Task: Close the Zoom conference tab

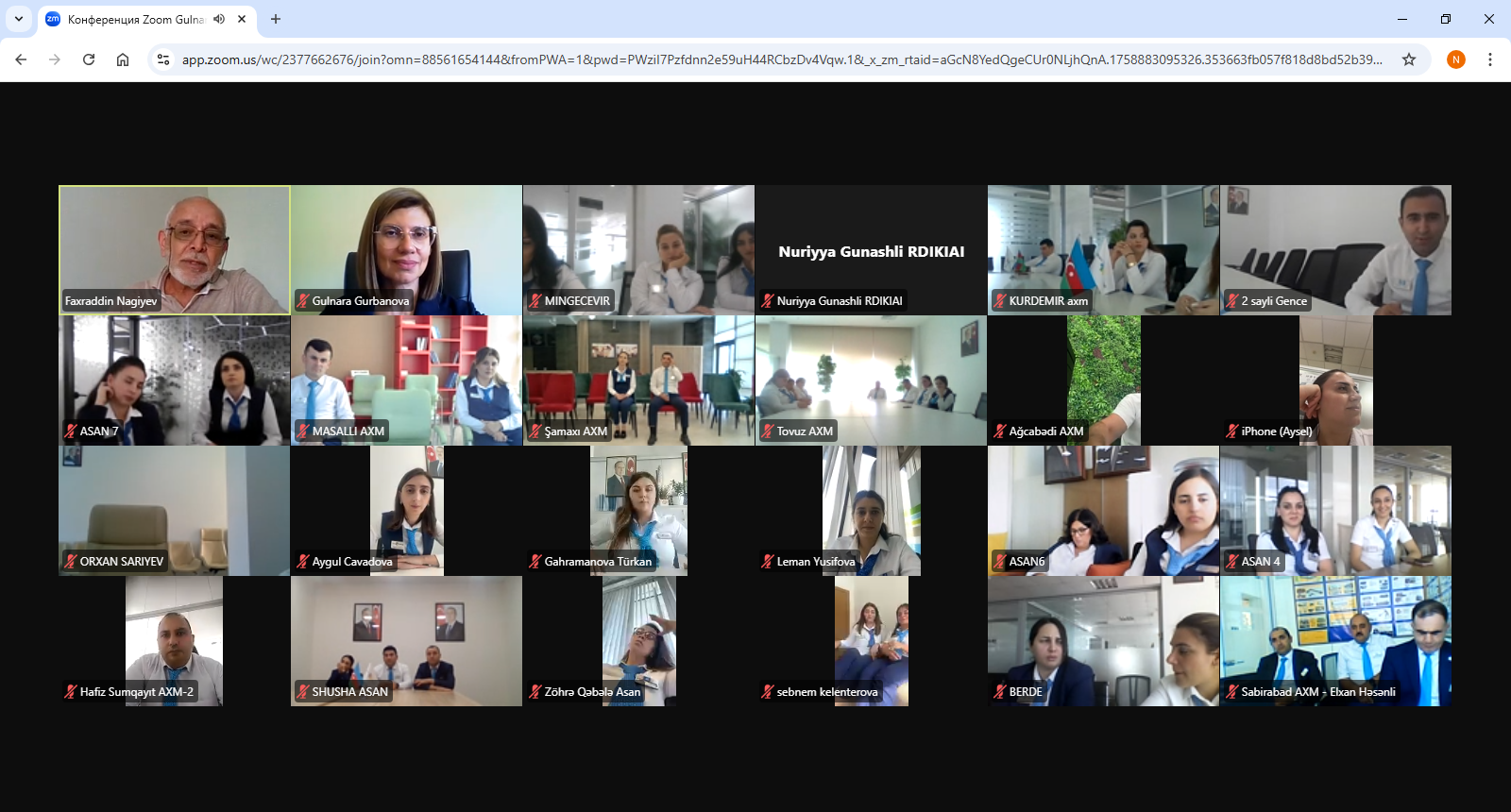Action: pos(242,19)
